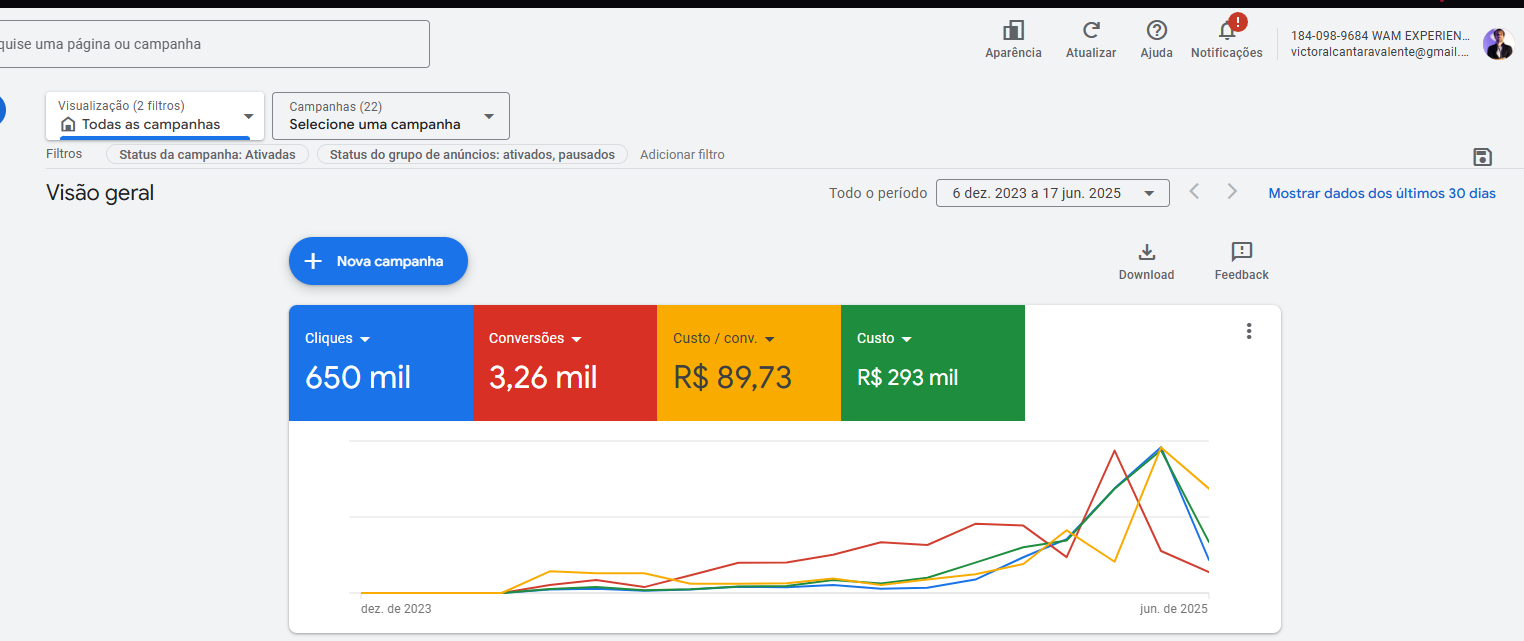Image resolution: width=1524 pixels, height=641 pixels.
Task: Click the Download icon
Action: tap(1146, 252)
